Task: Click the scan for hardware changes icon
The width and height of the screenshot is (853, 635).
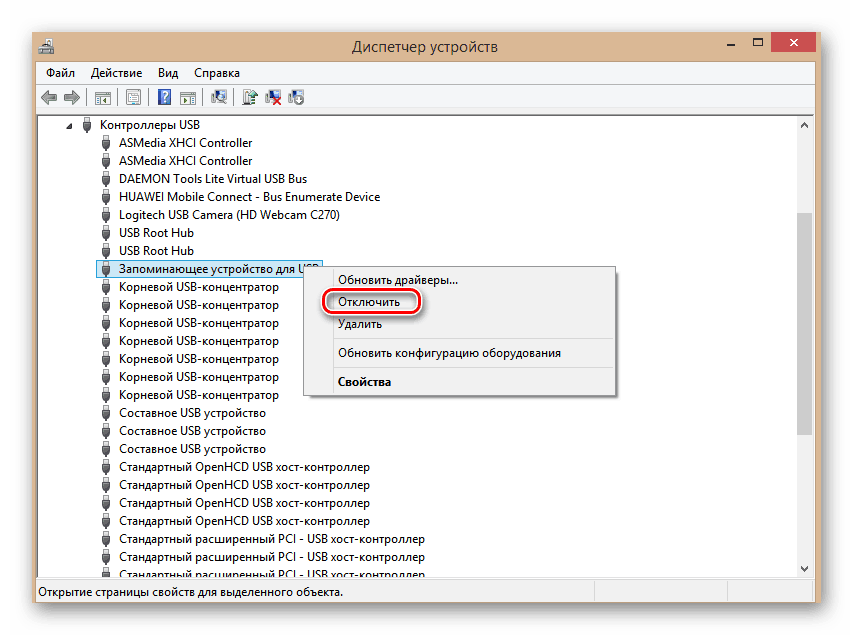Action: click(219, 97)
